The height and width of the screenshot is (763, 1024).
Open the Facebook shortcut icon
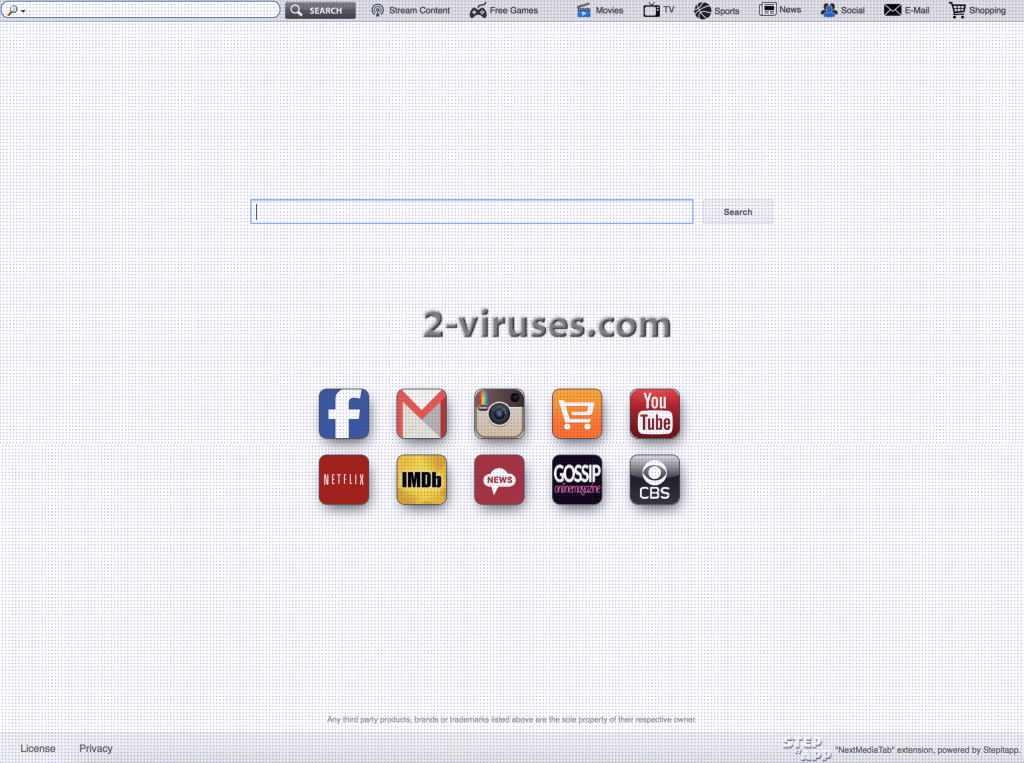tap(344, 414)
